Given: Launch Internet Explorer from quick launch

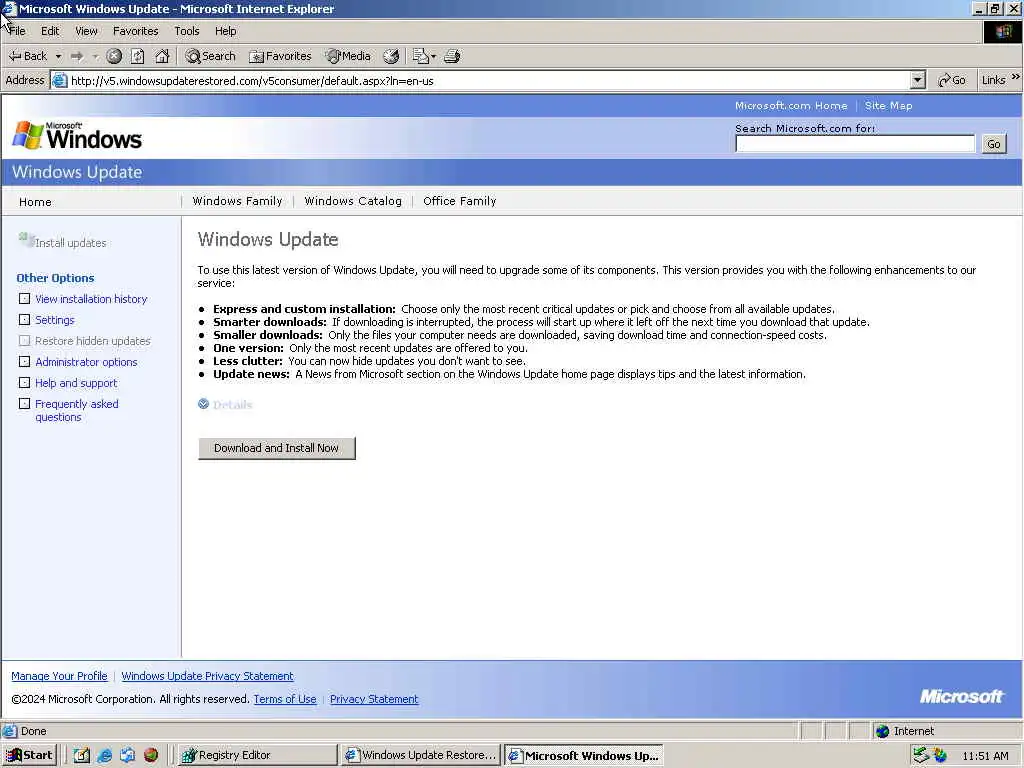Looking at the screenshot, I should pyautogui.click(x=104, y=755).
